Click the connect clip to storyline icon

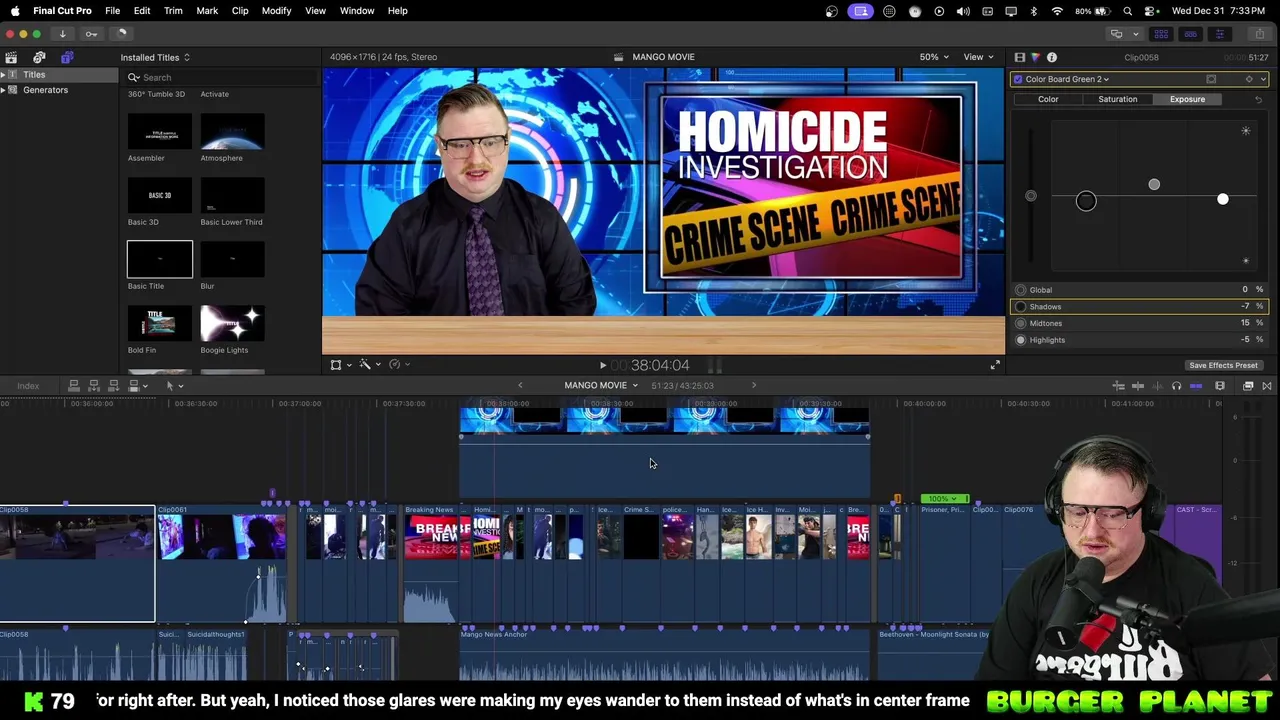point(73,386)
